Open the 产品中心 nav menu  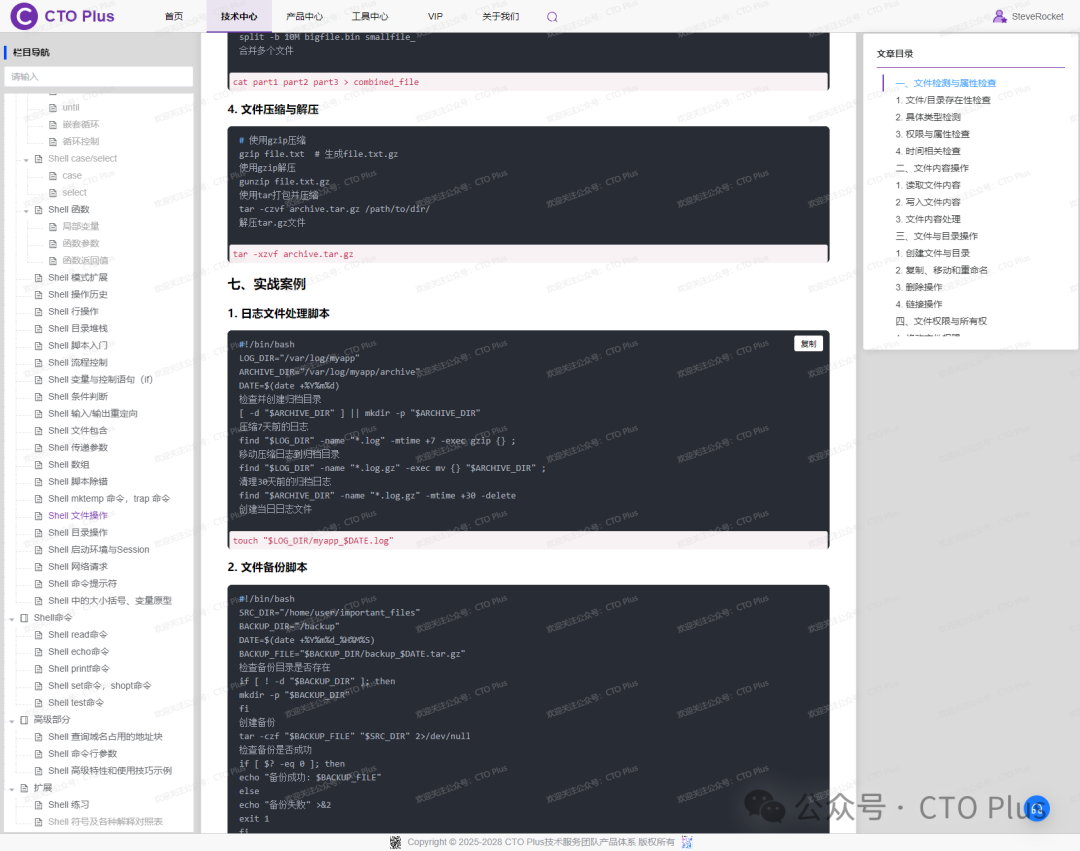(304, 17)
